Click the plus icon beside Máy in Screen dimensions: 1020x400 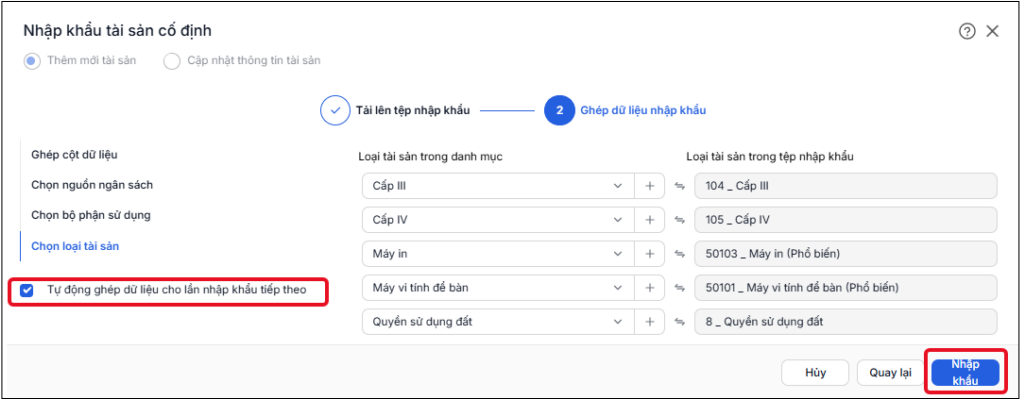pos(649,254)
